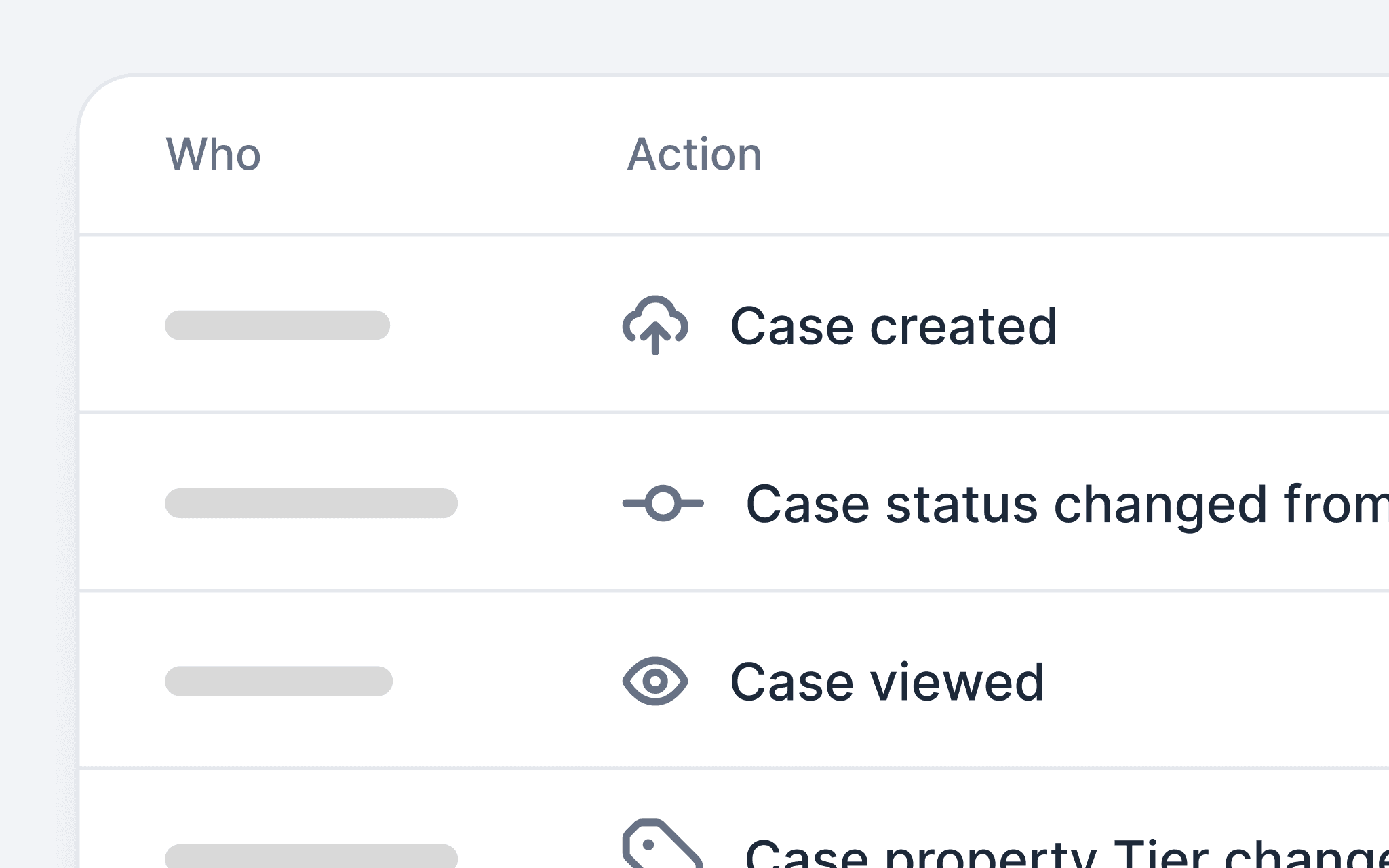Click the user placeholder in Tier changed row
Screen dimensions: 1389x868
pyautogui.click(x=311, y=856)
